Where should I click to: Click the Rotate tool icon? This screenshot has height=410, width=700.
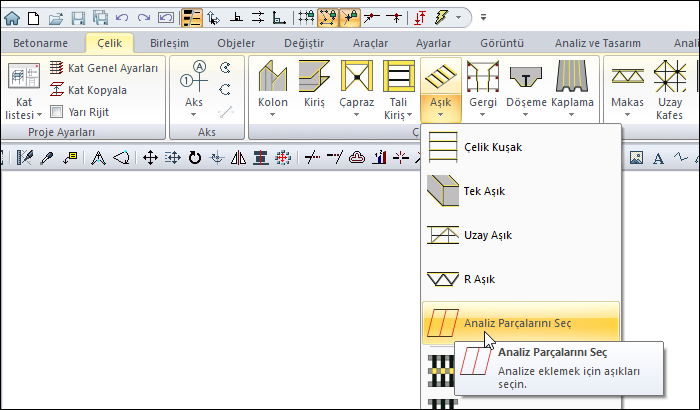pos(195,158)
